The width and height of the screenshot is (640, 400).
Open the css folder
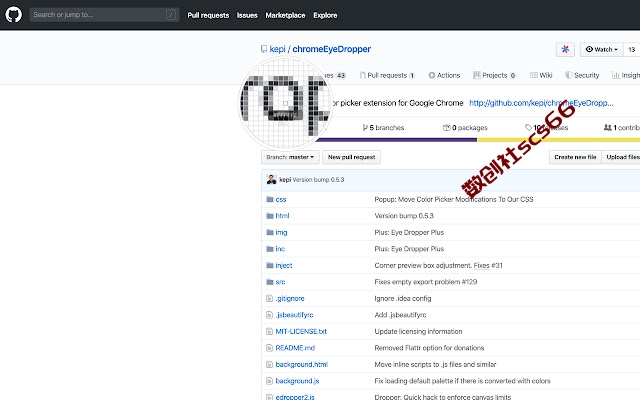pyautogui.click(x=281, y=200)
